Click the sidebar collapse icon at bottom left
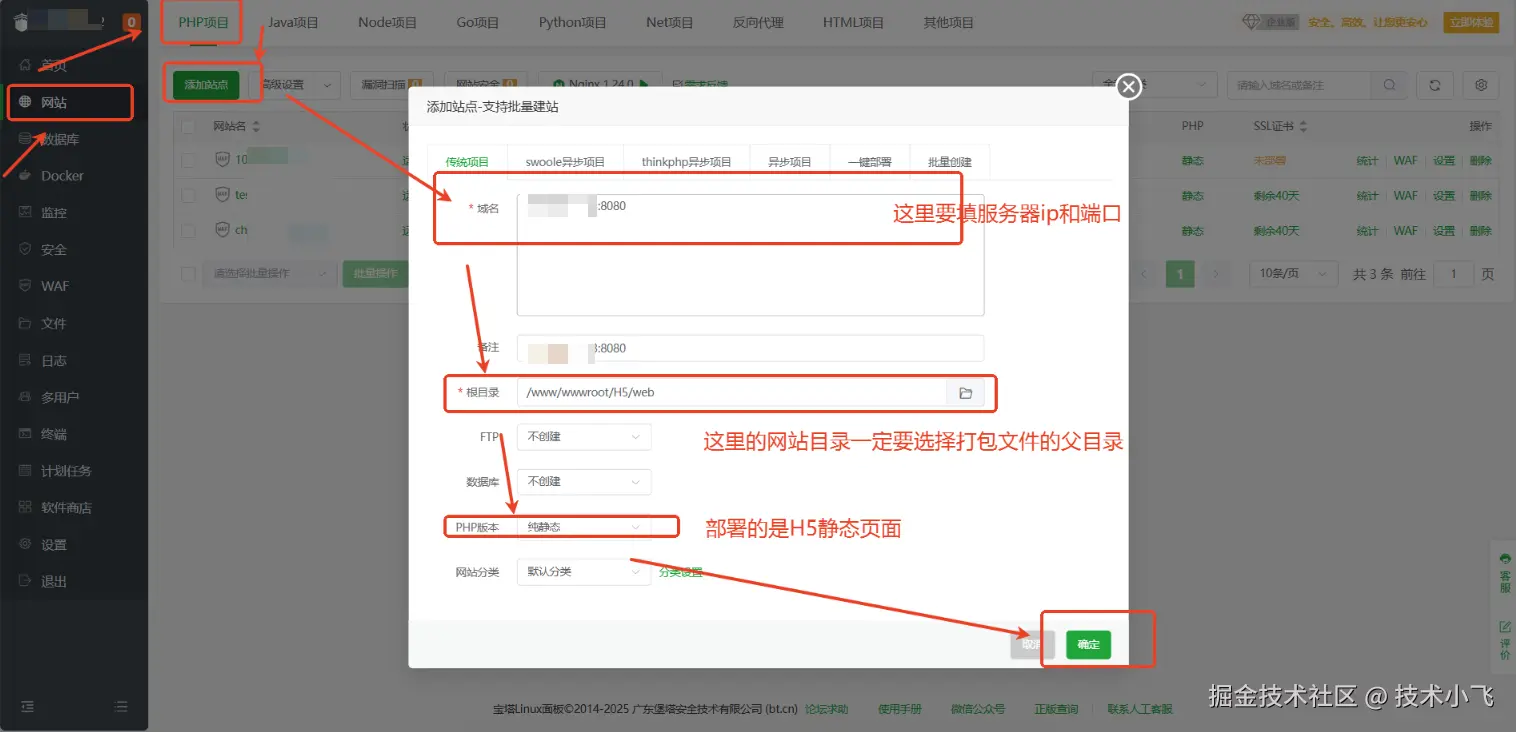Viewport: 1516px width, 732px height. [x=28, y=706]
